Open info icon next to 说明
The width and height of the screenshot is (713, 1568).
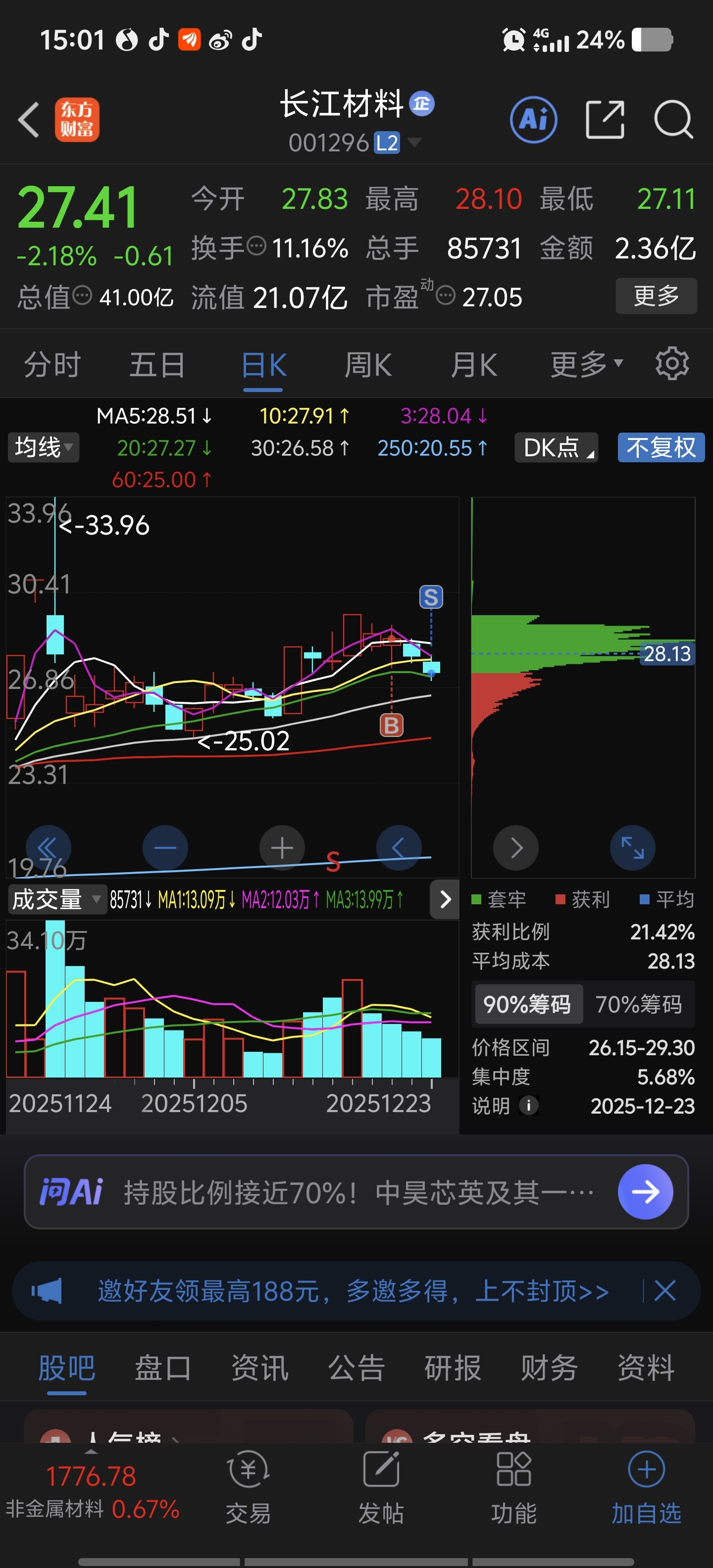click(528, 1105)
